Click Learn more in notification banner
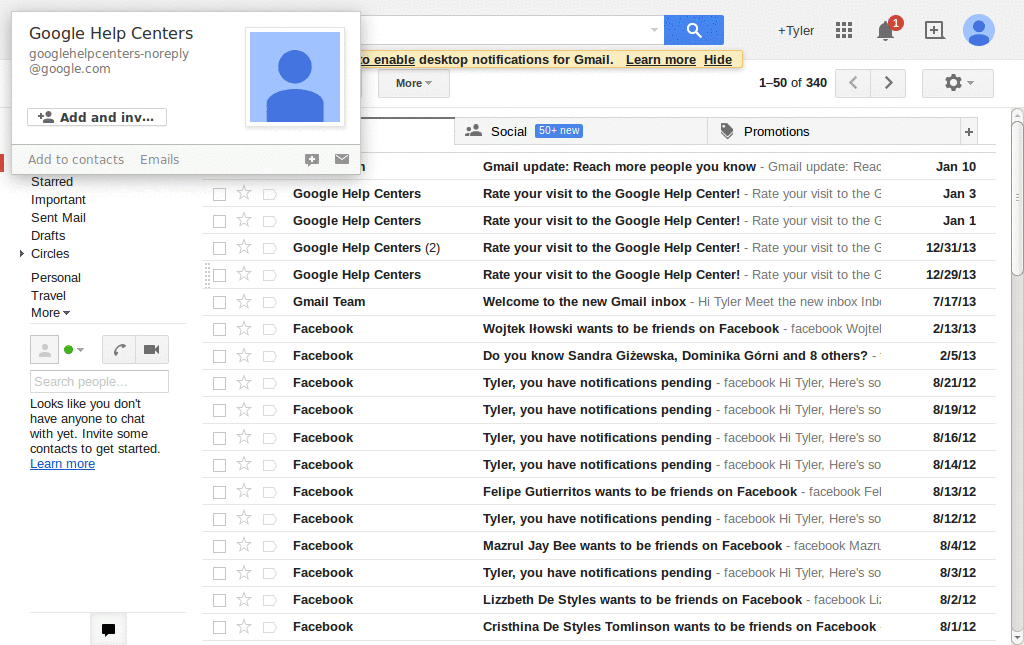Viewport: 1024px width, 645px height. [661, 59]
